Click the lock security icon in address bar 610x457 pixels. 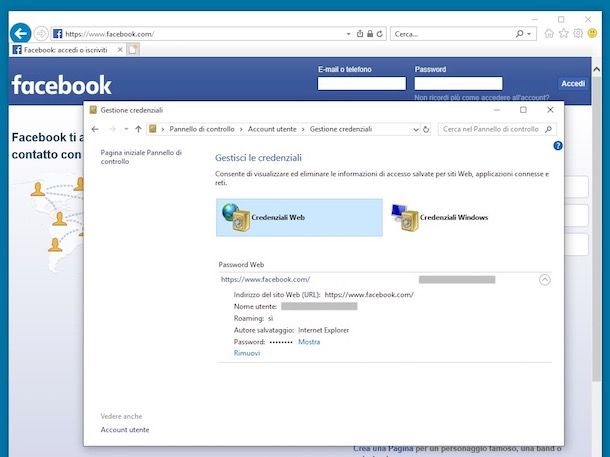pyautogui.click(x=370, y=34)
